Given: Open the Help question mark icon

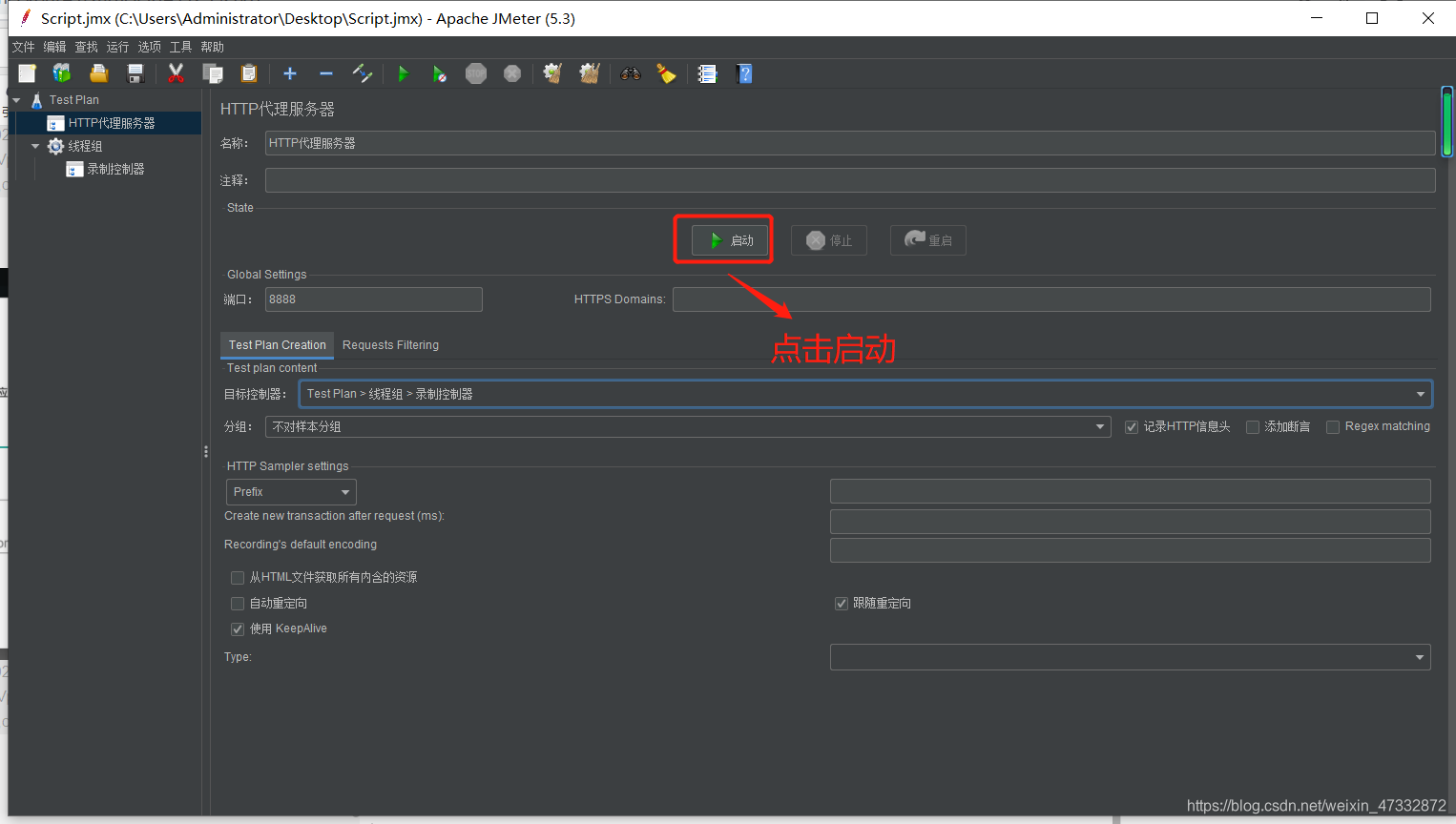Looking at the screenshot, I should [745, 73].
